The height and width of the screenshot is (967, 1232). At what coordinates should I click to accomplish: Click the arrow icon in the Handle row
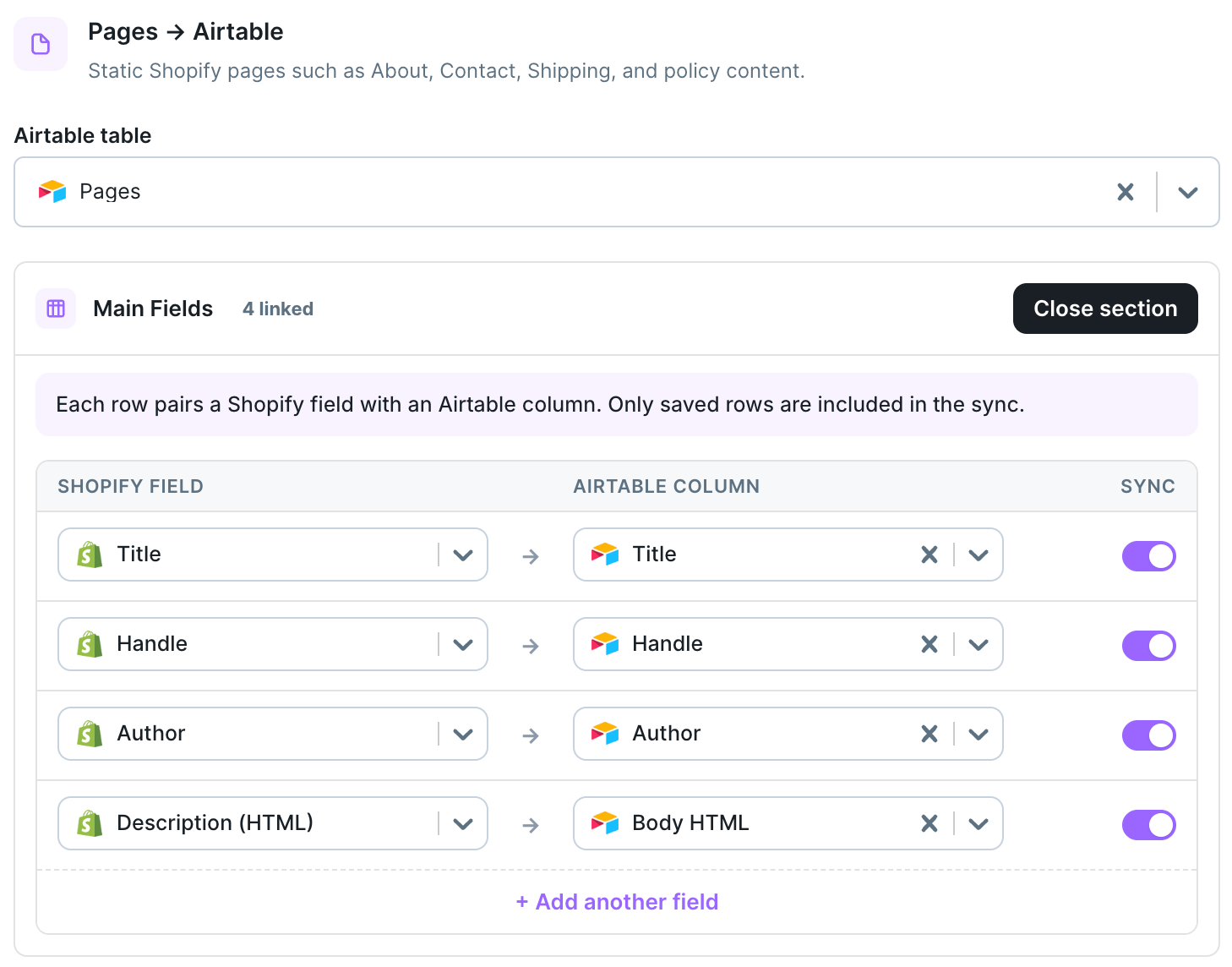[531, 646]
